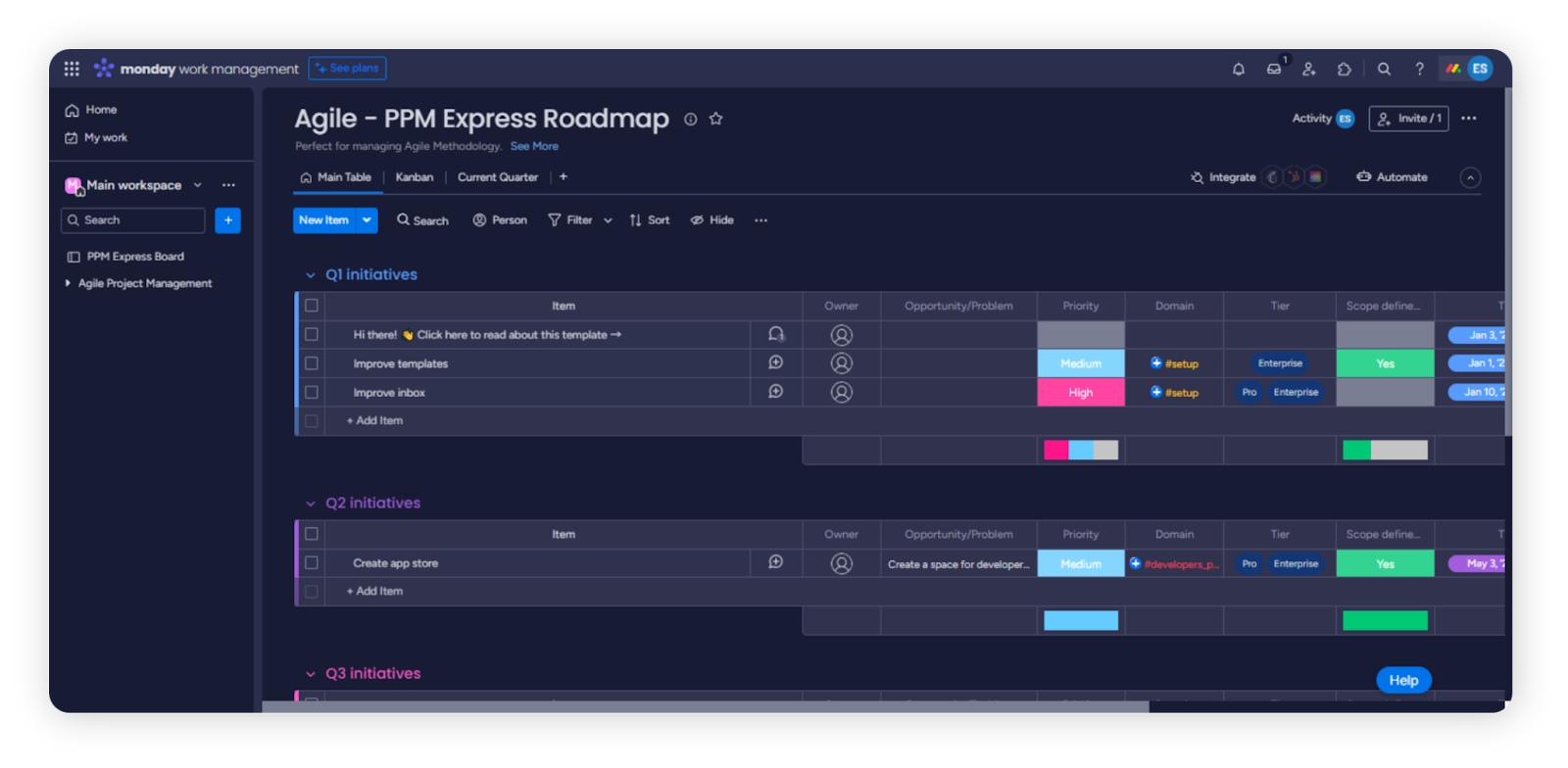1568x768 pixels.
Task: Click the New Item button
Action: tap(324, 220)
